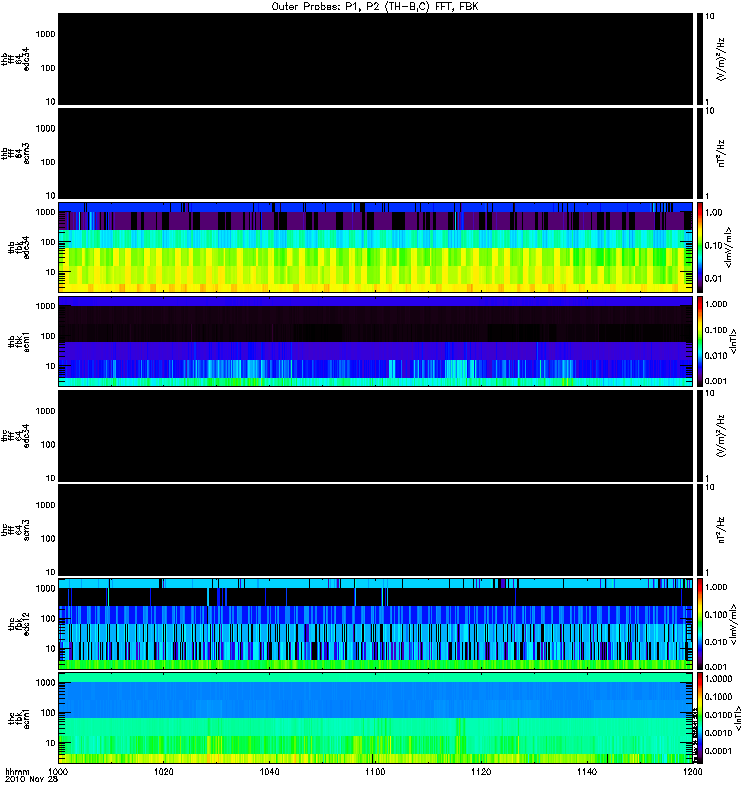Select the thb fff 64 scm3 spectrogram panel
The image size is (750, 800).
[375, 154]
